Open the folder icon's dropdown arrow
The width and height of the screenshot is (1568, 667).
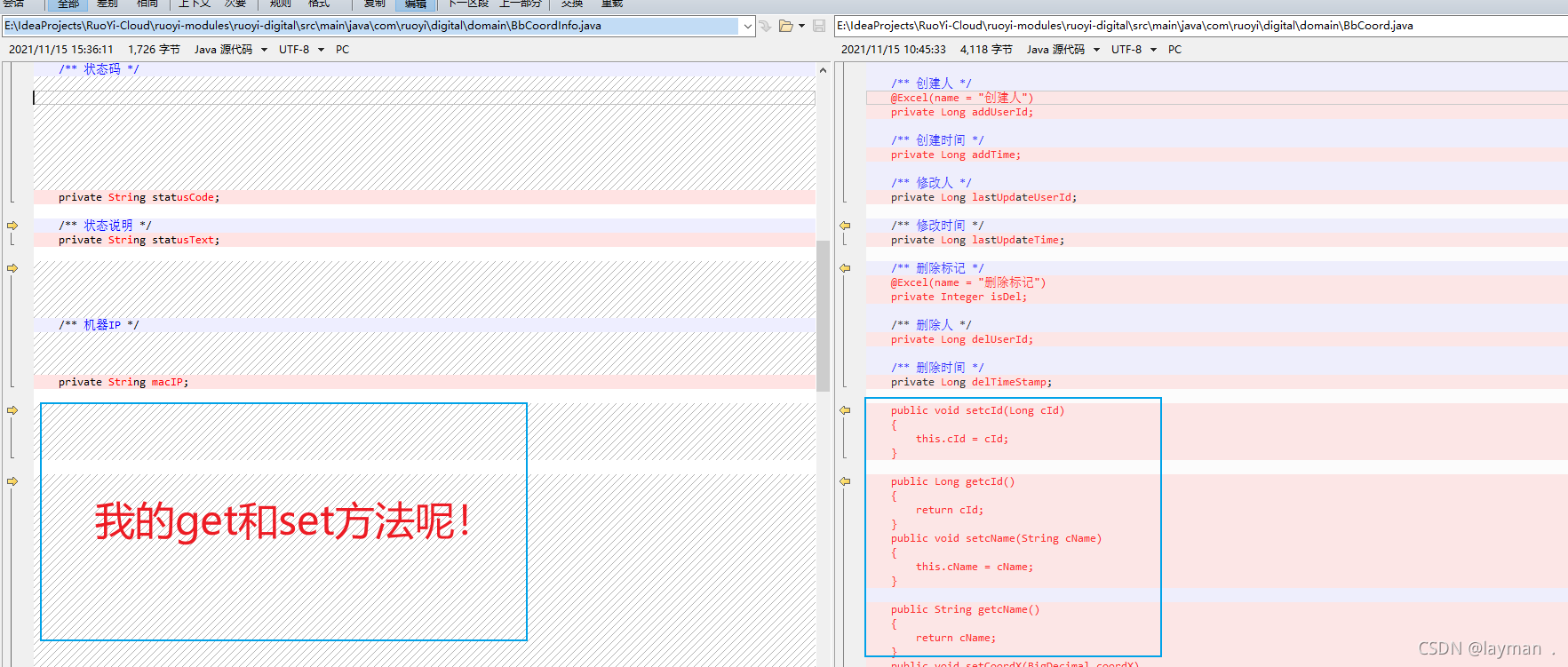[x=801, y=26]
